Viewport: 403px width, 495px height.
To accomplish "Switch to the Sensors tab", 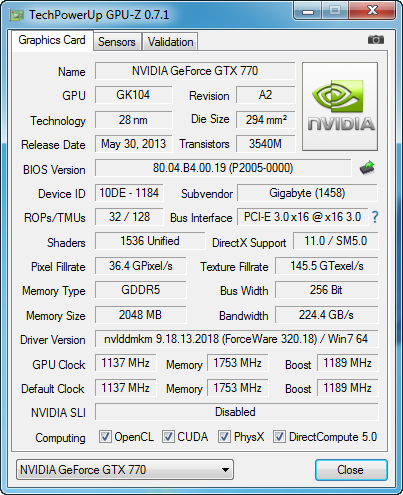I will 117,42.
